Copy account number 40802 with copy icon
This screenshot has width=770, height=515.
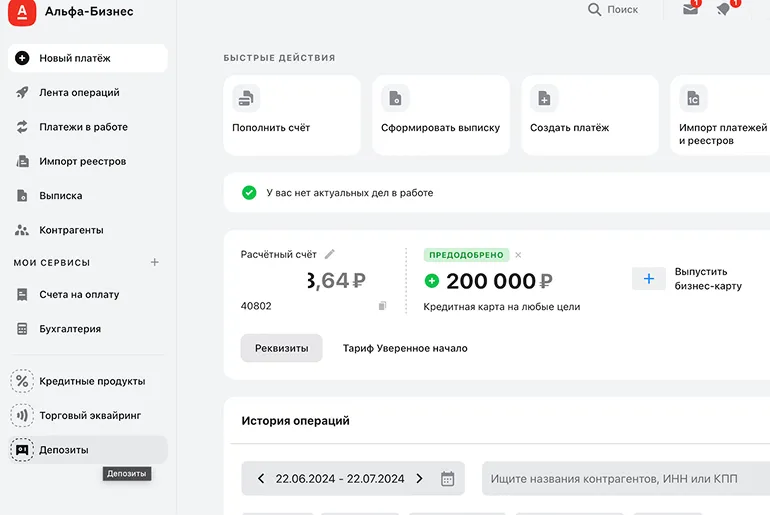(x=383, y=306)
